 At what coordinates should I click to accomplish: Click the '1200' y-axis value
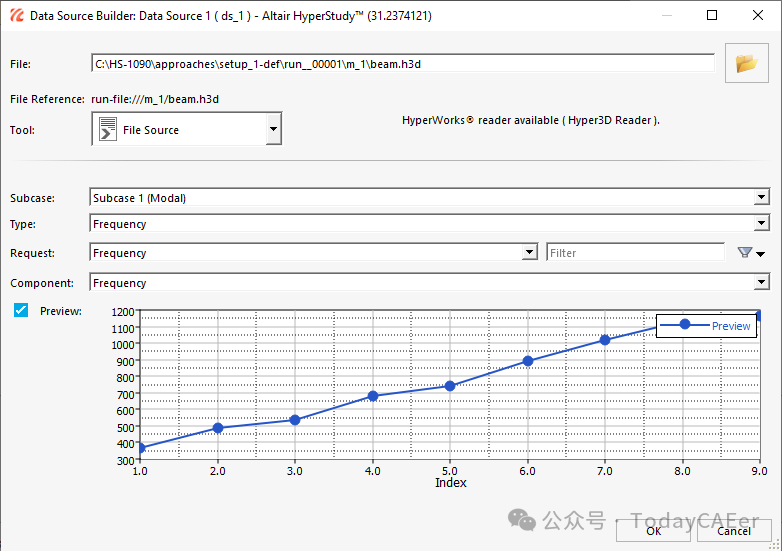click(123, 312)
